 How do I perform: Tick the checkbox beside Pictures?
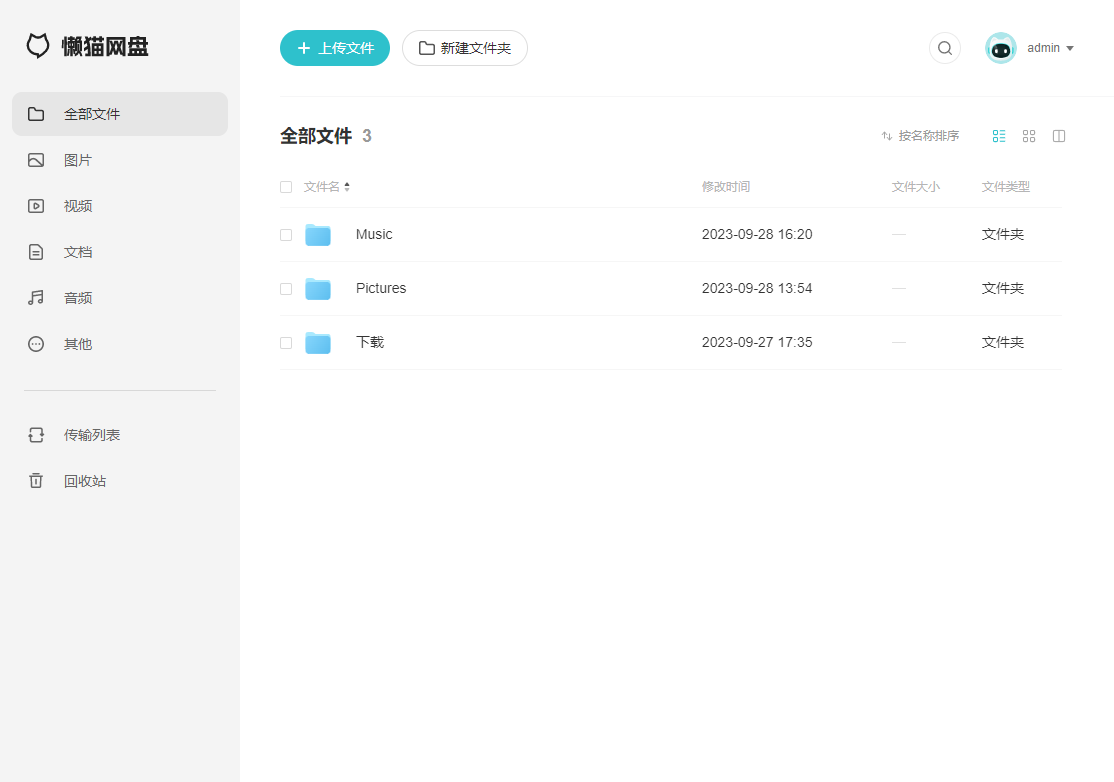[x=286, y=289]
